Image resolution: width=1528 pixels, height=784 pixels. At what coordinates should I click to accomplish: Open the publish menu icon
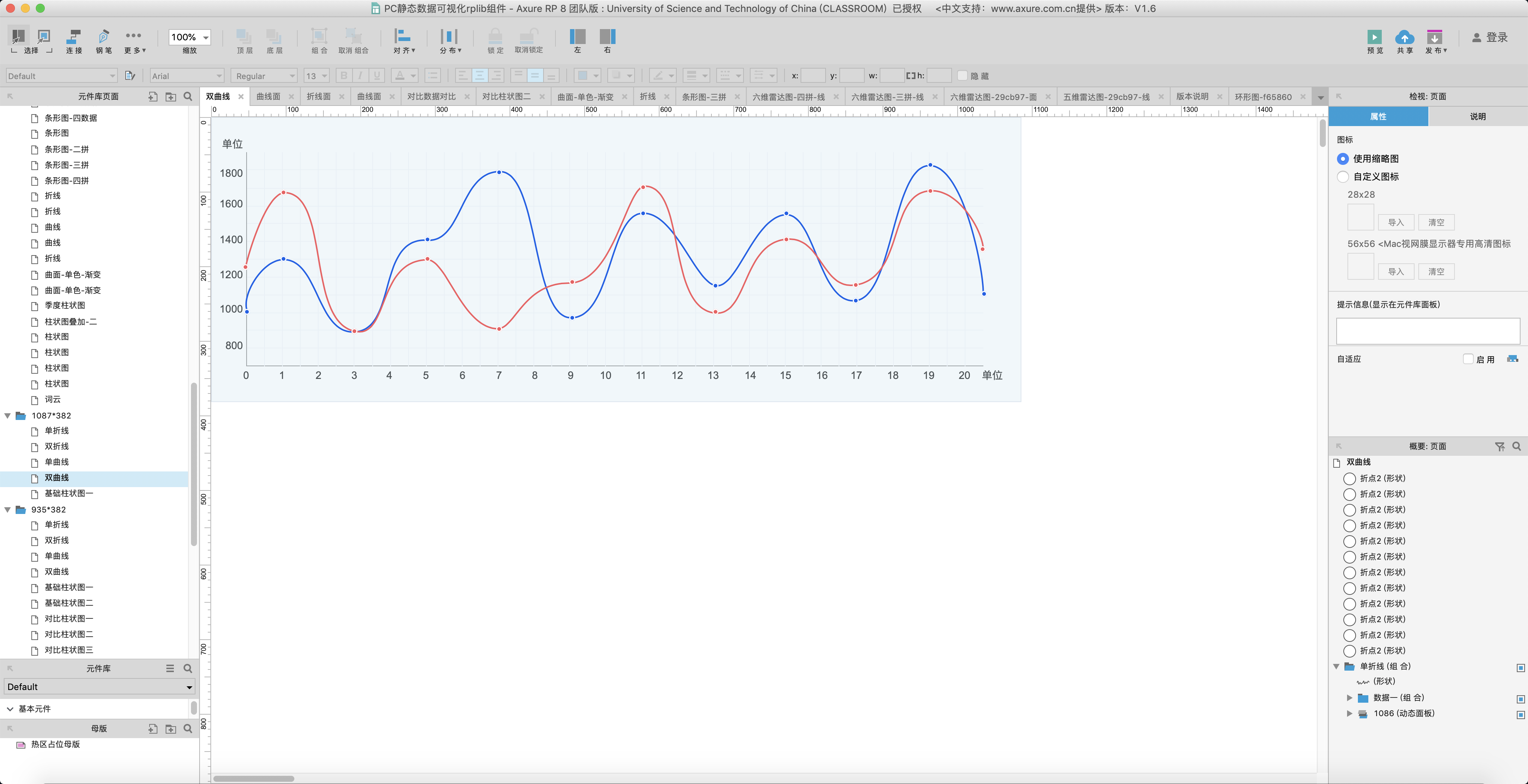click(1434, 37)
